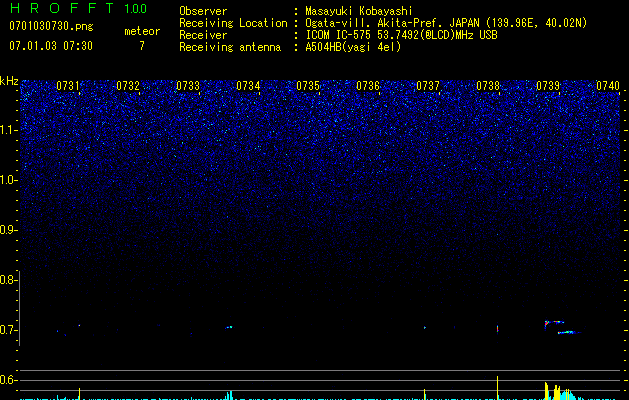Click the observer name Masayuki Kobayashi
The image size is (629, 400).
(359, 11)
